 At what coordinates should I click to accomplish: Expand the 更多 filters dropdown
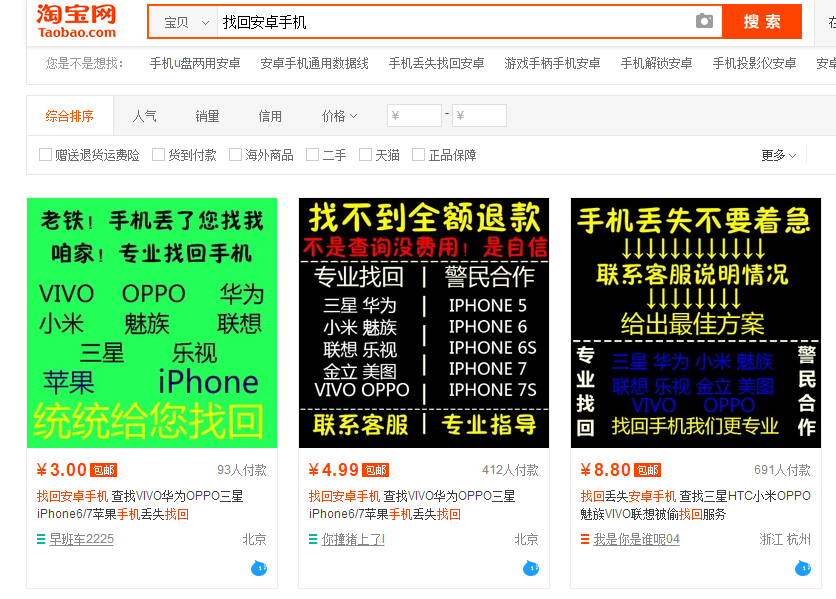pyautogui.click(x=778, y=154)
